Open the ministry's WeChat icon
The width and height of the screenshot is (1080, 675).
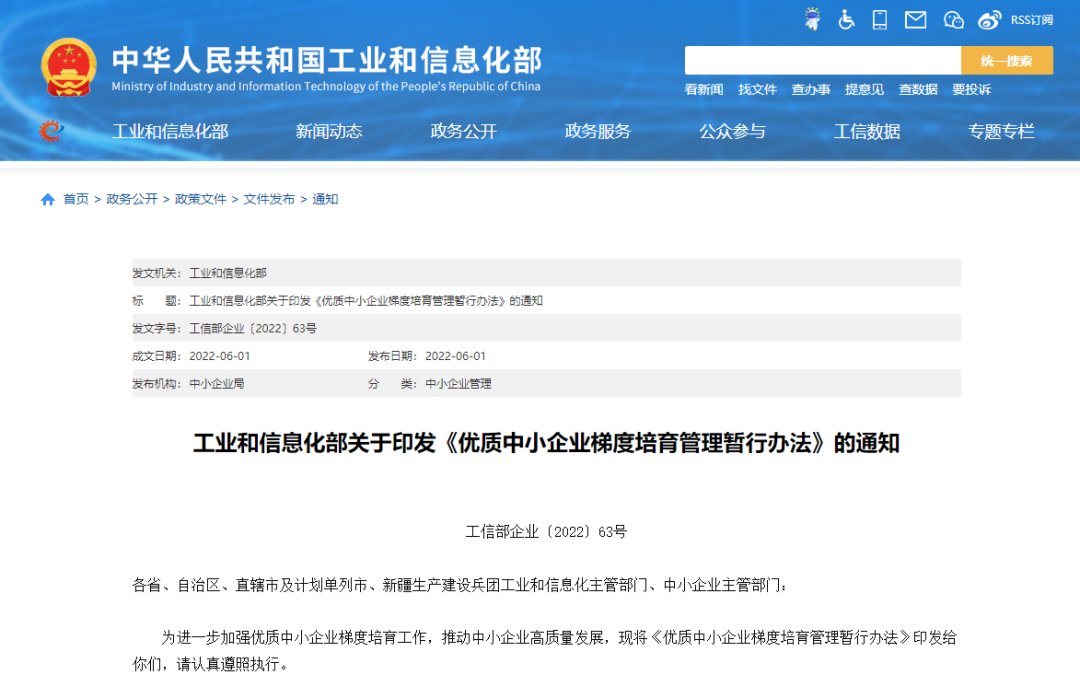[952, 19]
